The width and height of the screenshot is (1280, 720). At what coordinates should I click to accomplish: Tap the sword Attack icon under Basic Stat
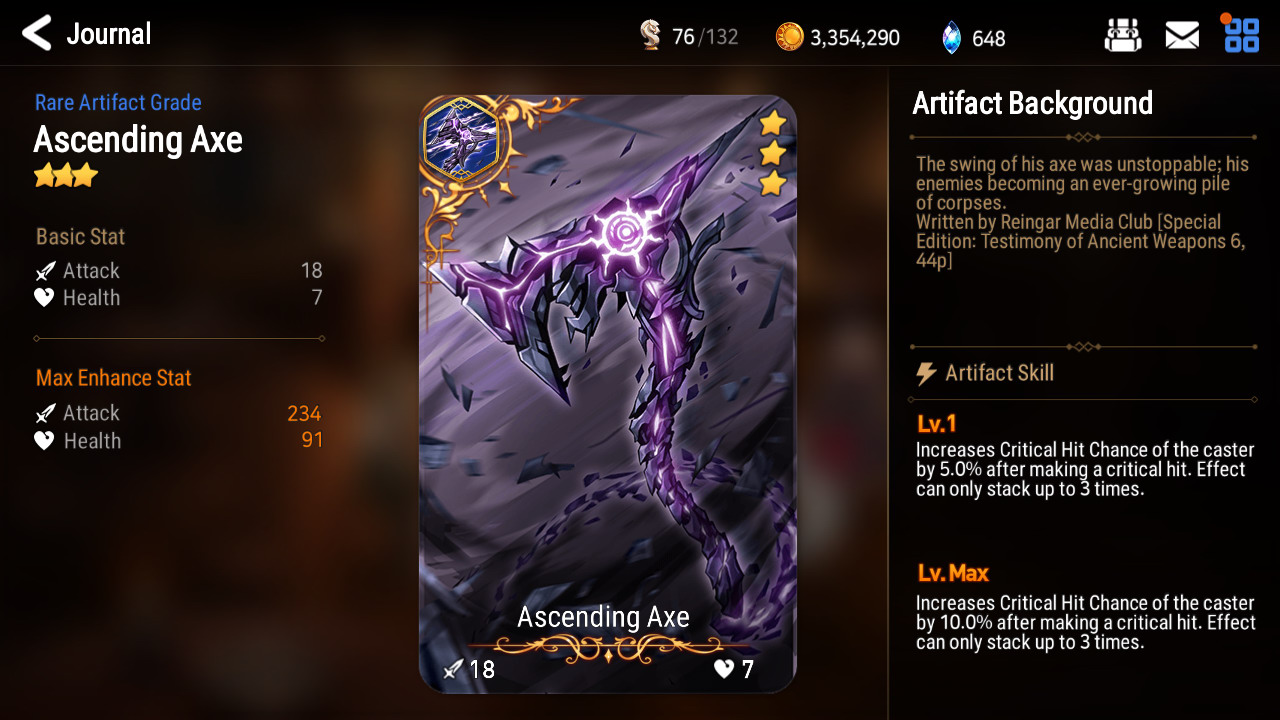pyautogui.click(x=45, y=271)
